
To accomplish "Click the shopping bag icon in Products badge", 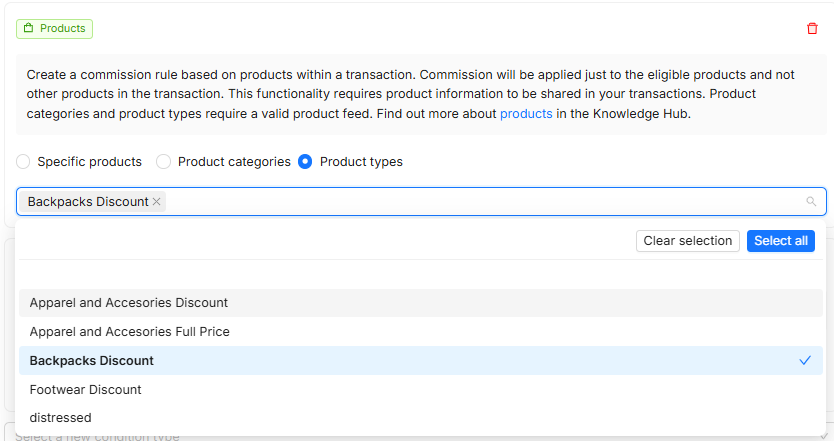I will (x=28, y=29).
